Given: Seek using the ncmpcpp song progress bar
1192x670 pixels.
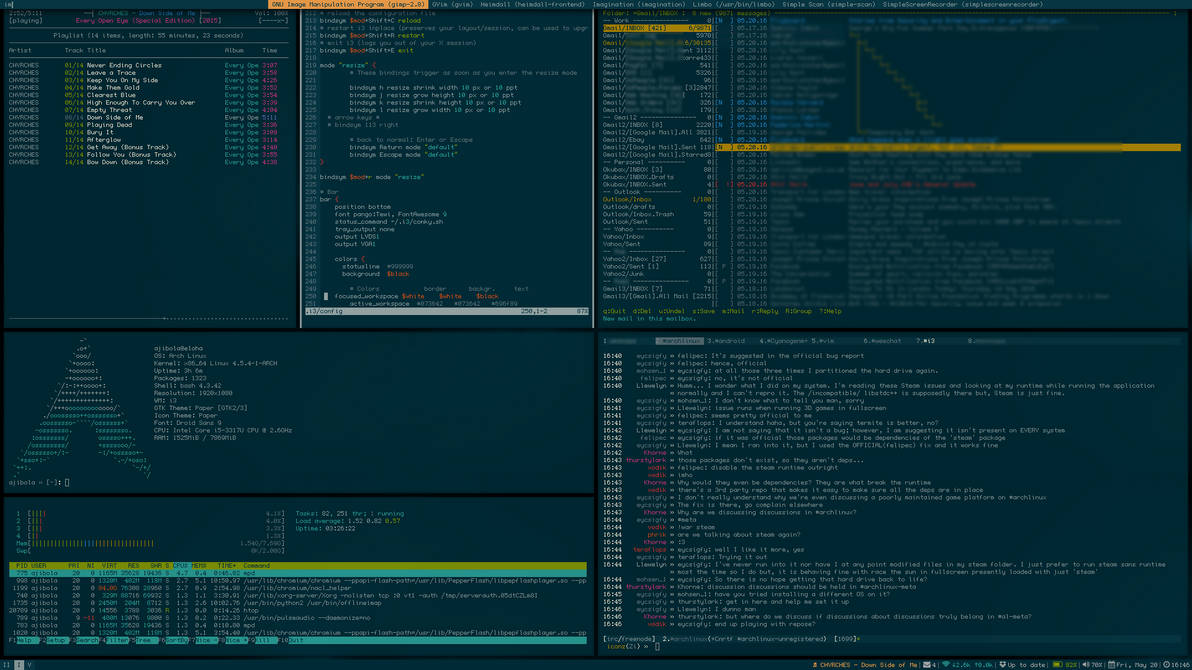Looking at the screenshot, I should coord(148,319).
